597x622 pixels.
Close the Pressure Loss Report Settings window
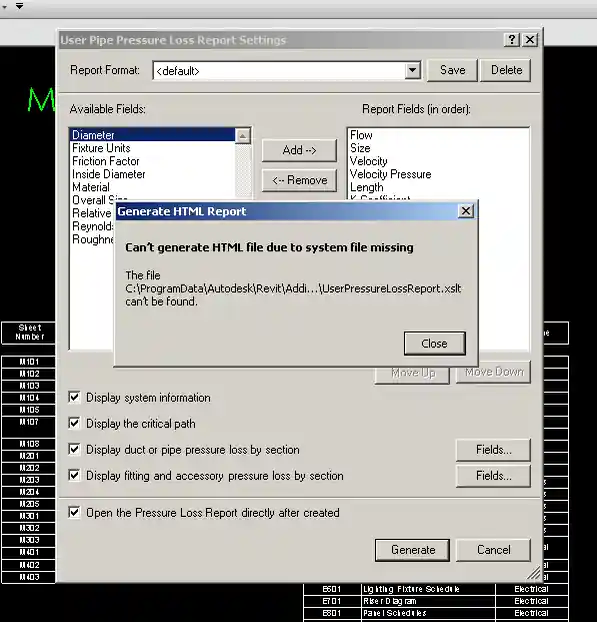point(530,40)
